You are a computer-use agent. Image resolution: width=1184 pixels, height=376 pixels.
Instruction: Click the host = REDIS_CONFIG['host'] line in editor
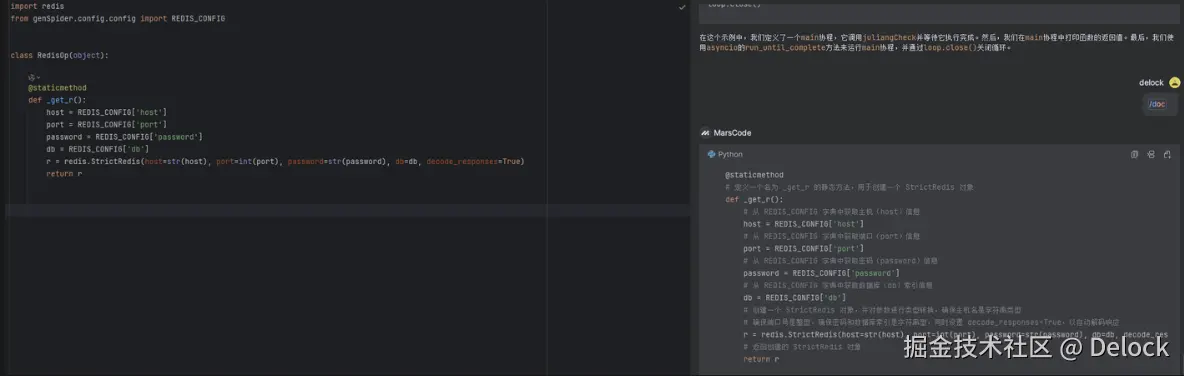pyautogui.click(x=106, y=112)
